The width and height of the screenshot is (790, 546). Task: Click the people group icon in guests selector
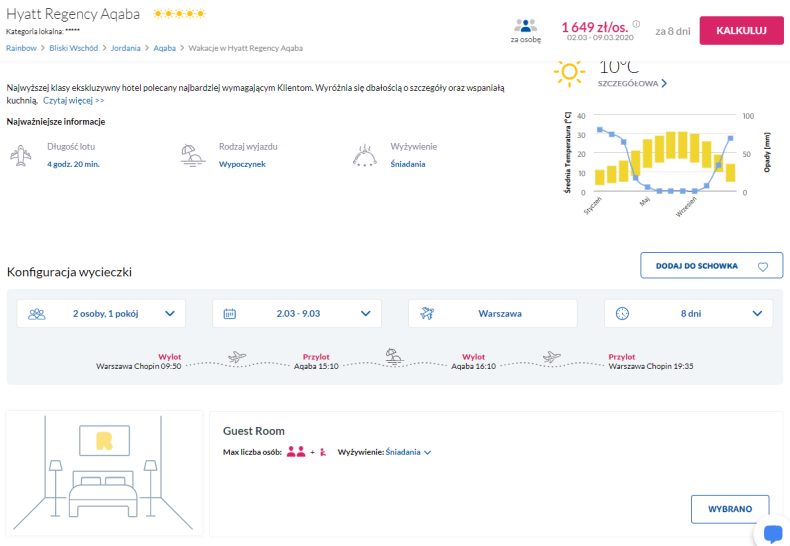click(x=37, y=314)
